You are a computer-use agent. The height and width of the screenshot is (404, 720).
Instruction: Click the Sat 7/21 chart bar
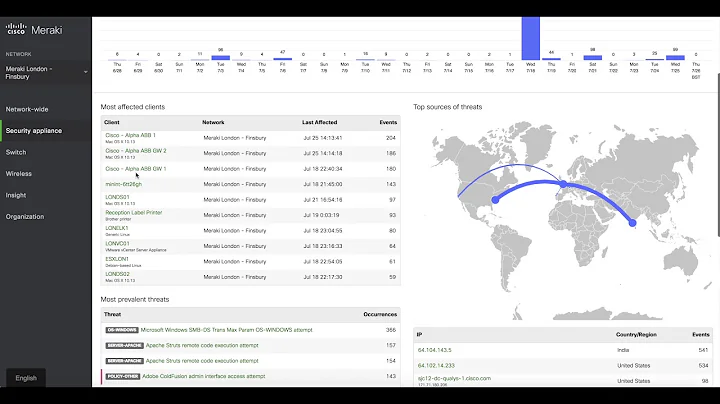click(x=592, y=58)
